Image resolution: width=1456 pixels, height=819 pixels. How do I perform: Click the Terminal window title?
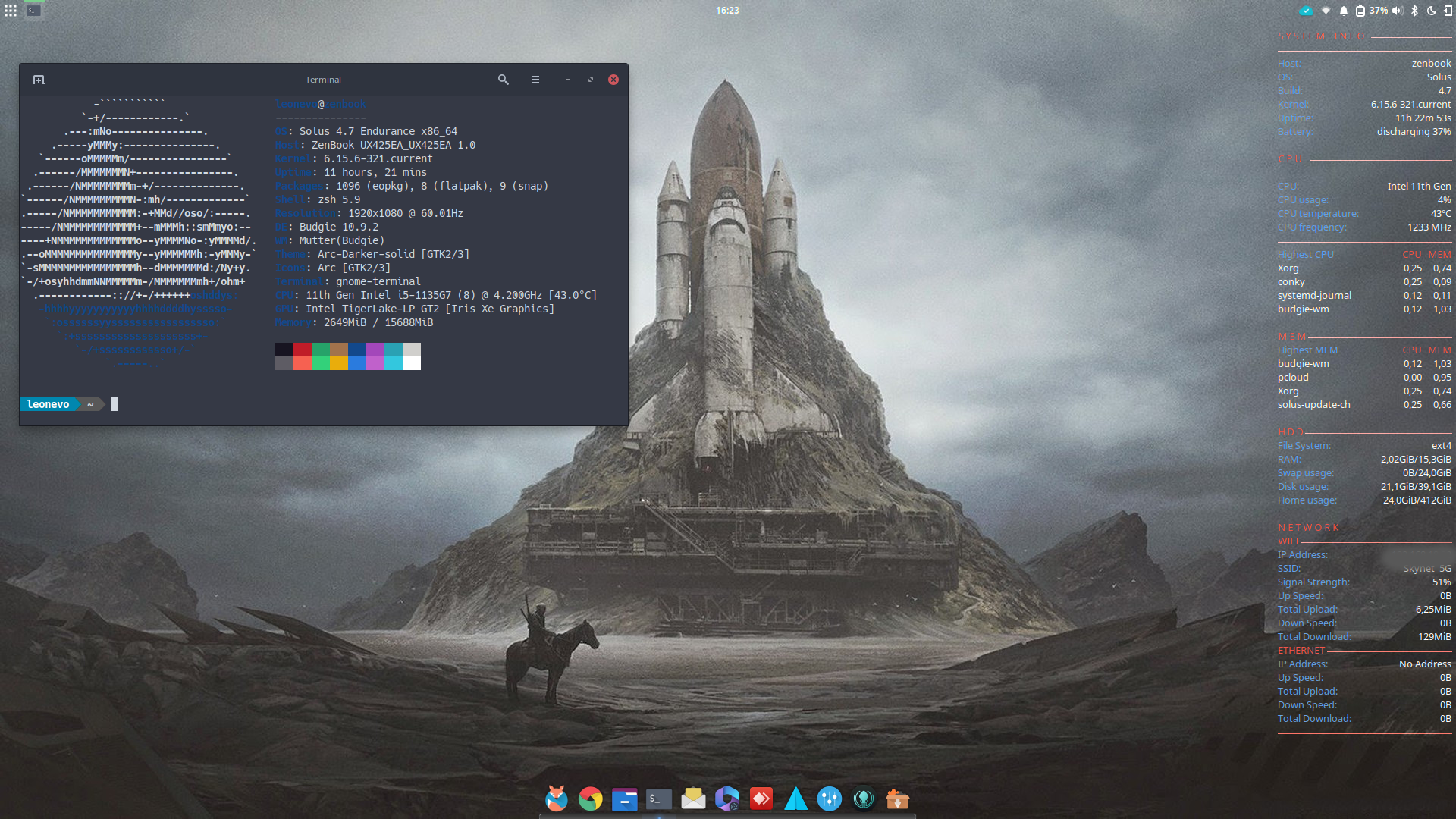click(x=323, y=80)
